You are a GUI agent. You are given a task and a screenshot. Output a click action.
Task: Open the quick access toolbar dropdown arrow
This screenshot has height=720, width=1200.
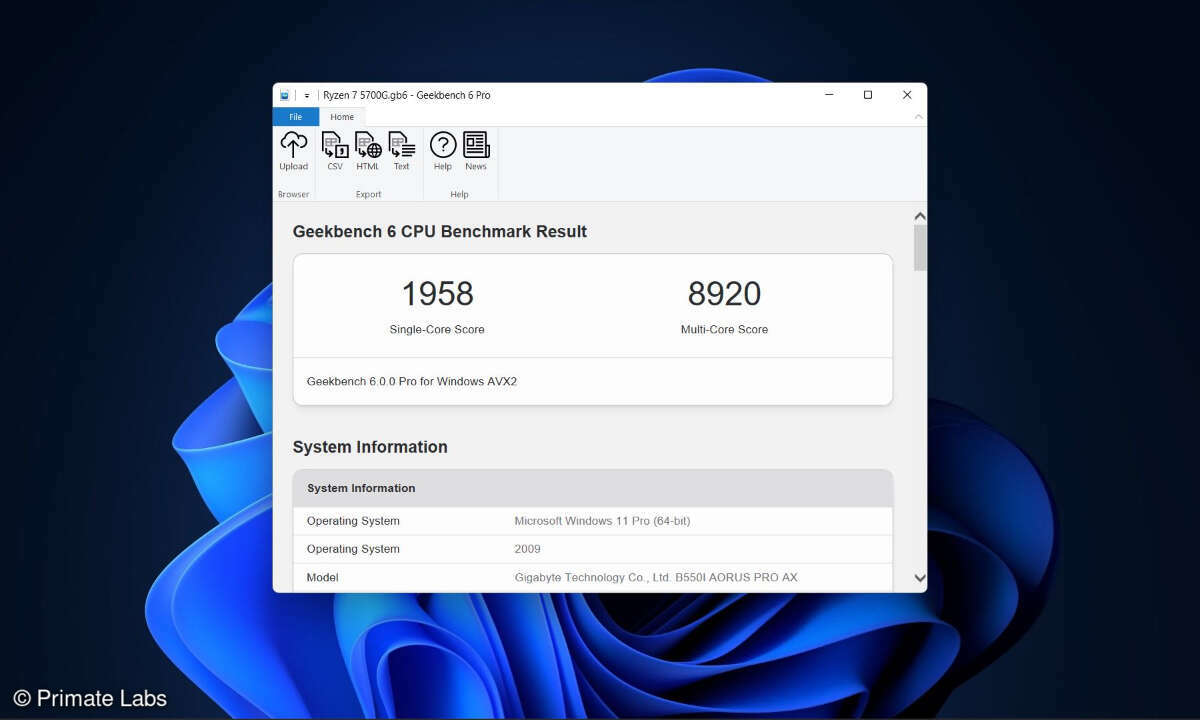point(307,95)
